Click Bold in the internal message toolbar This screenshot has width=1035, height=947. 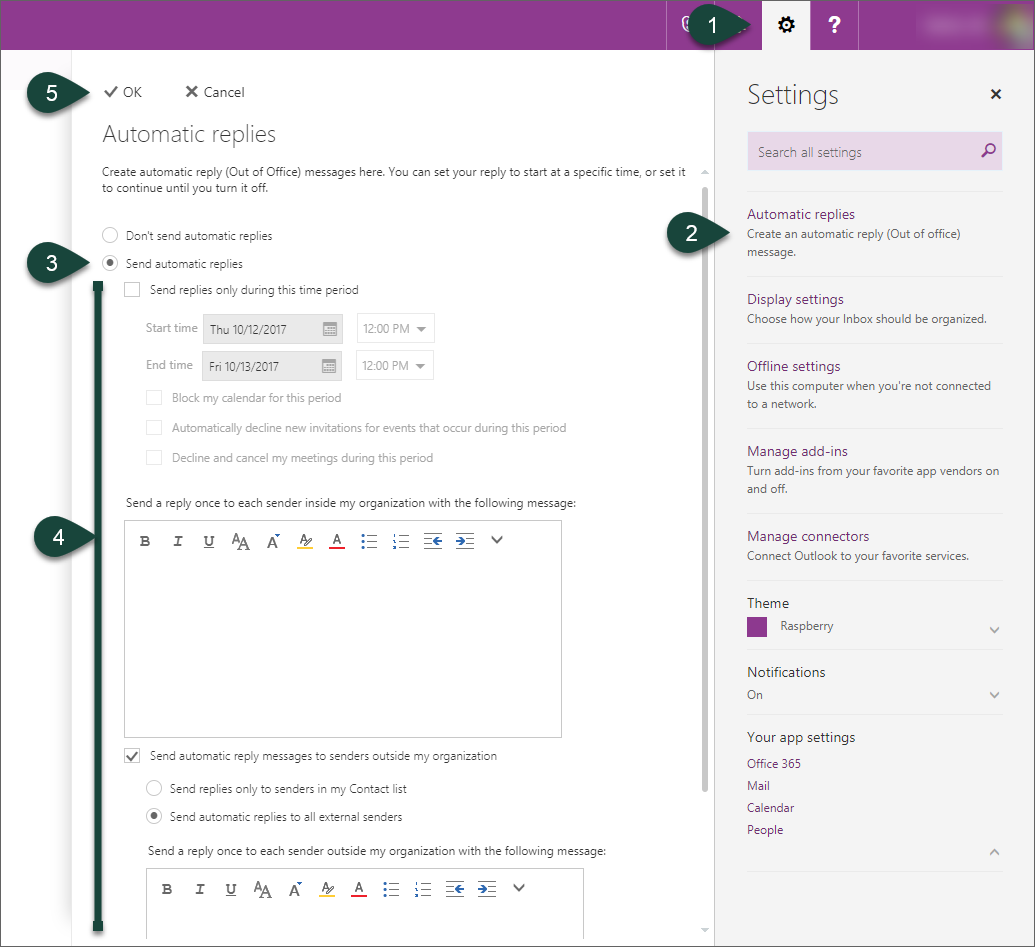[145, 541]
